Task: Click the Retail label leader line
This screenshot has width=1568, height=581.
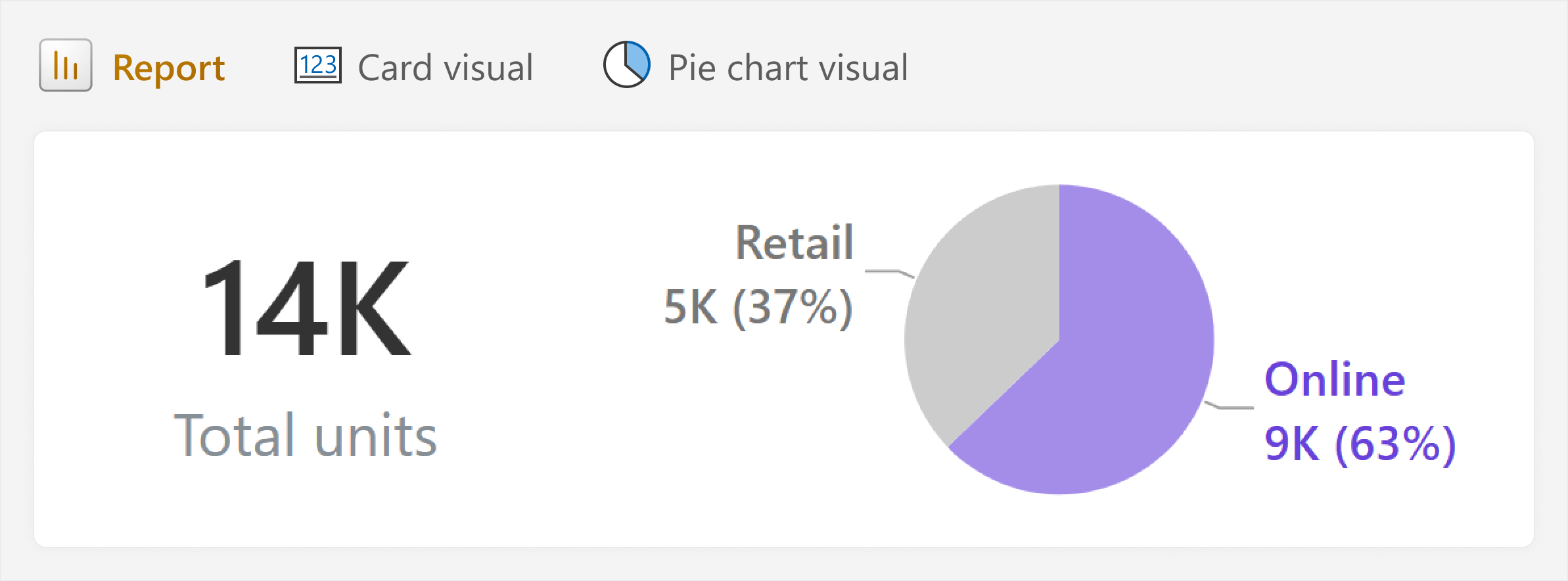Action: click(888, 273)
